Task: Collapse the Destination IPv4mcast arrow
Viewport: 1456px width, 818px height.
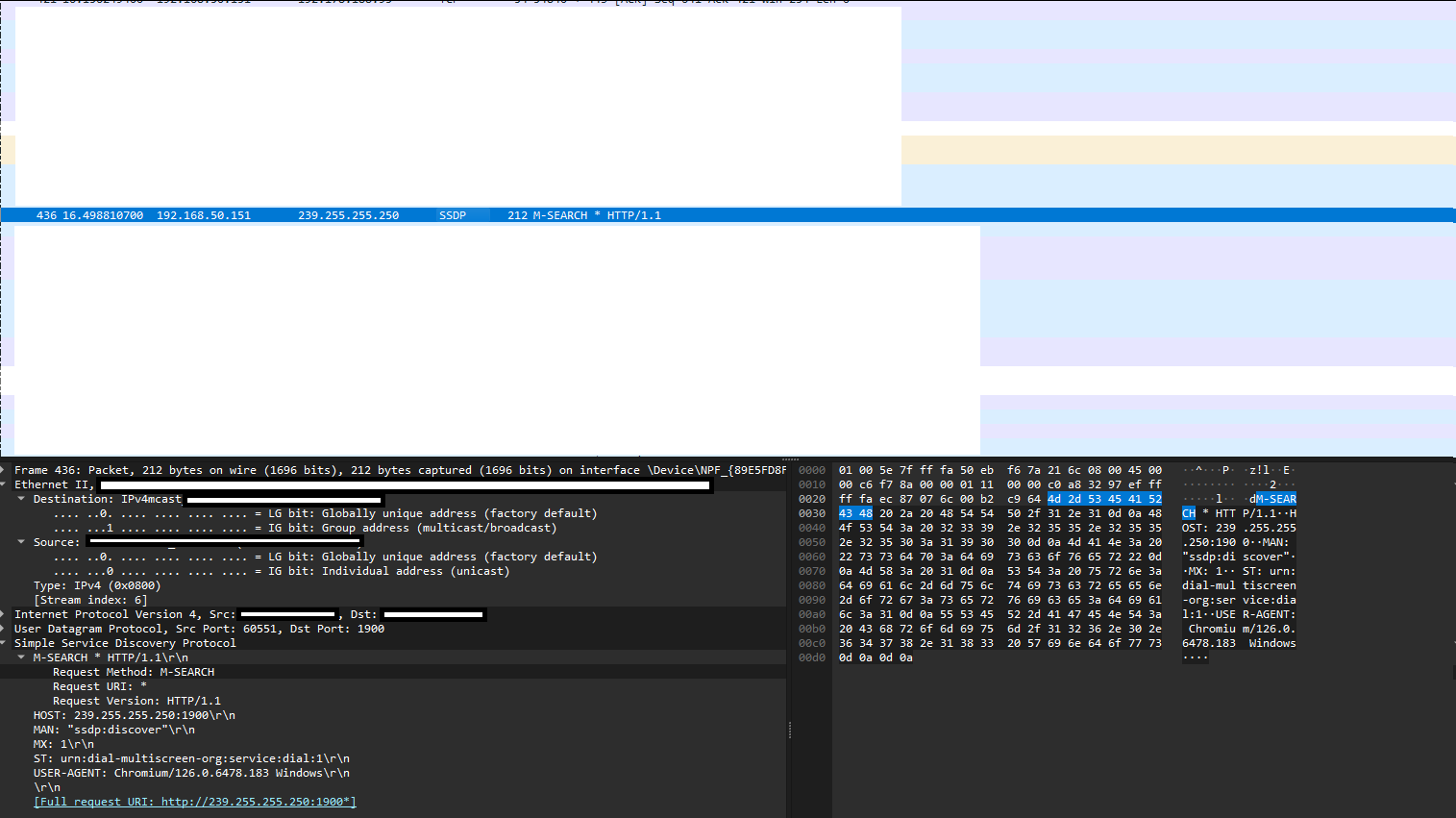Action: click(x=21, y=499)
